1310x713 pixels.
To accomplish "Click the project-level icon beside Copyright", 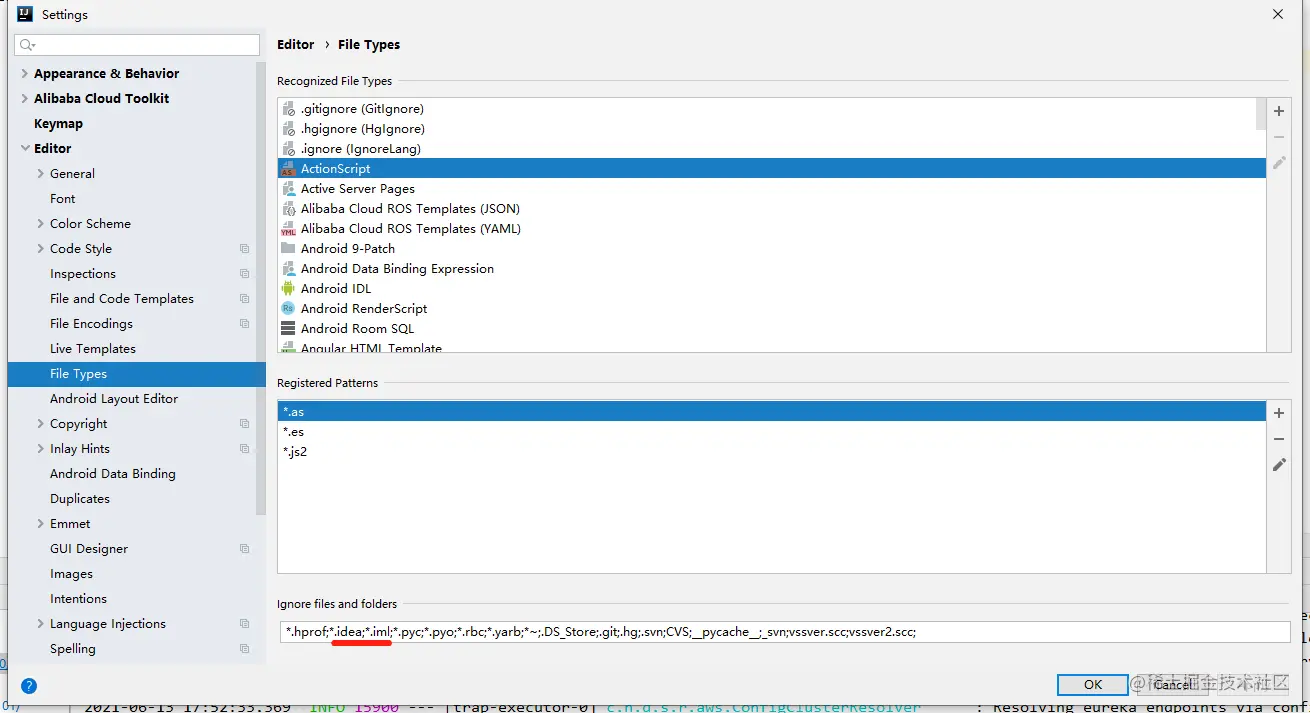I will point(244,424).
